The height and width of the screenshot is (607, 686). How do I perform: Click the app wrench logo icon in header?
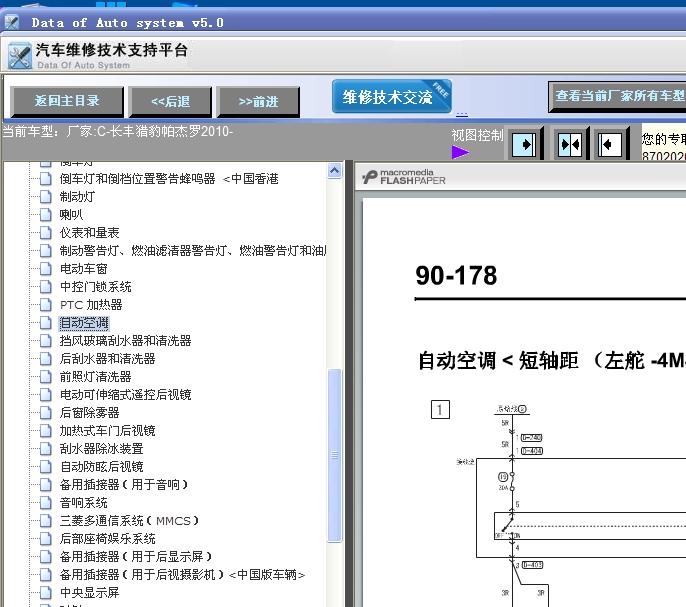point(20,56)
